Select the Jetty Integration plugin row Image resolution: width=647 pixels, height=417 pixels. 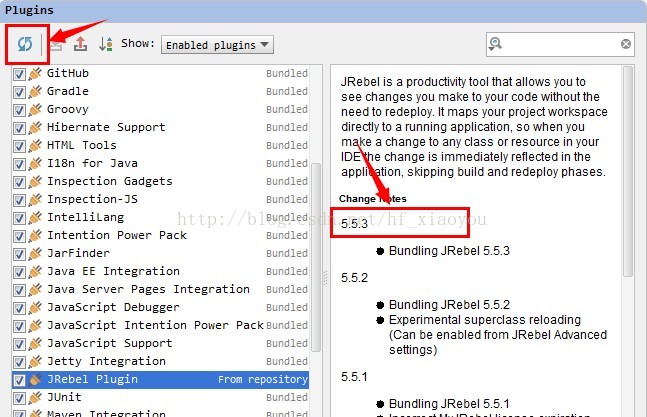pyautogui.click(x=161, y=362)
